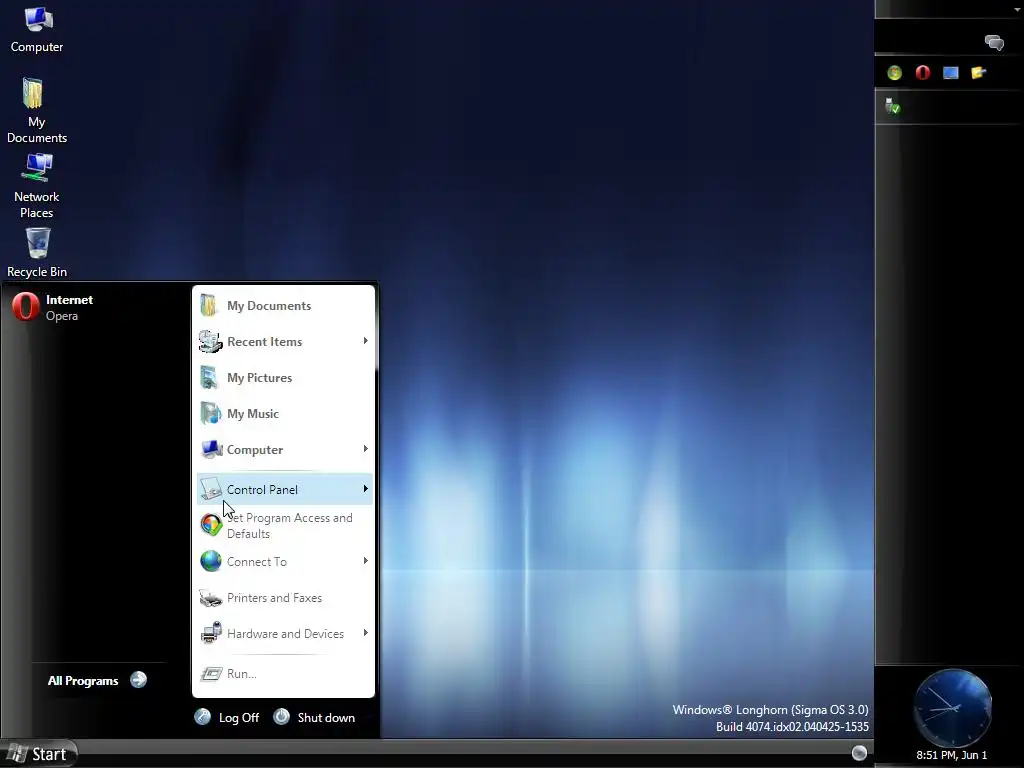Click the Opera sidebar quick launch icon

tap(923, 72)
